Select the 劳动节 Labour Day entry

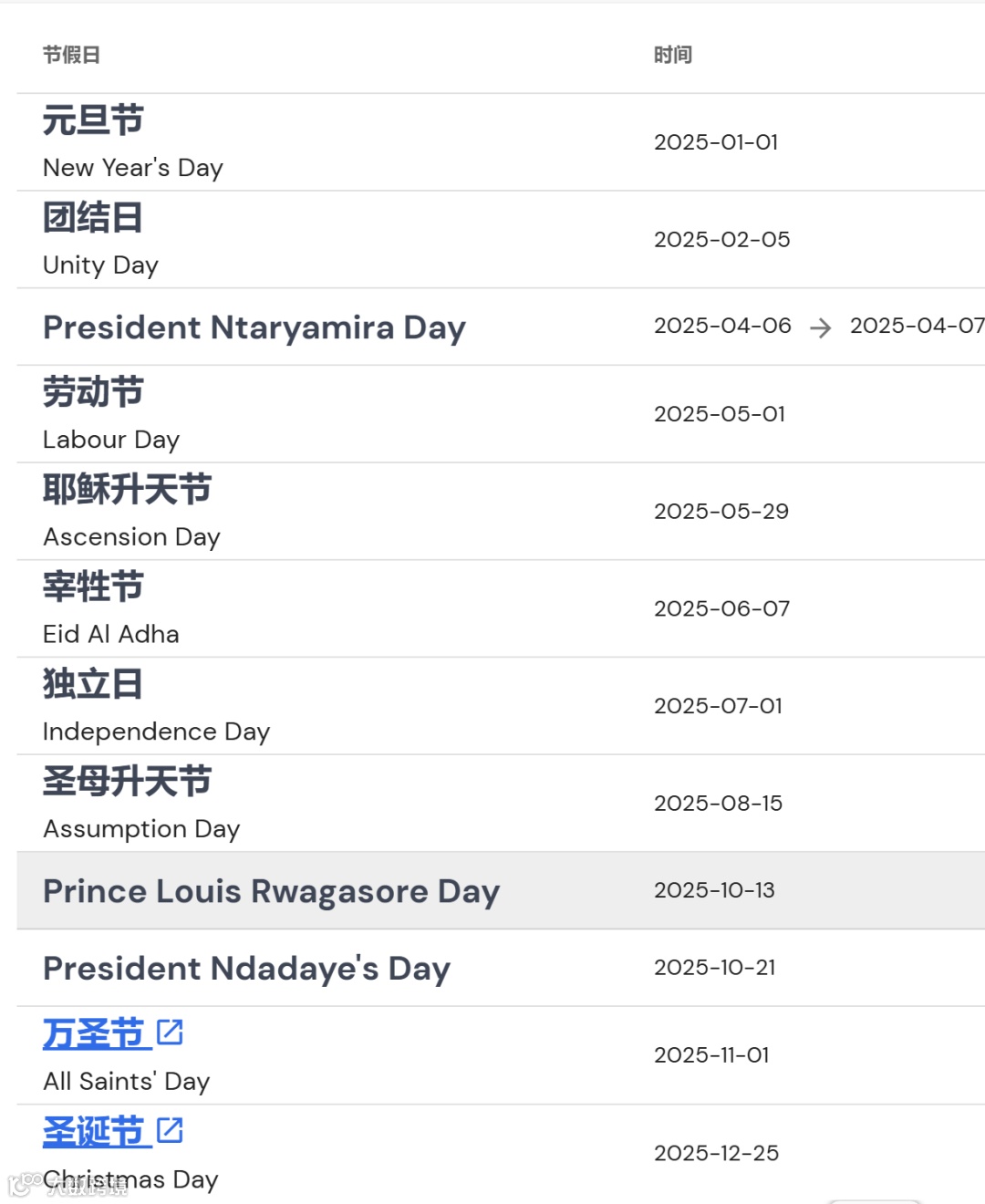(111, 414)
